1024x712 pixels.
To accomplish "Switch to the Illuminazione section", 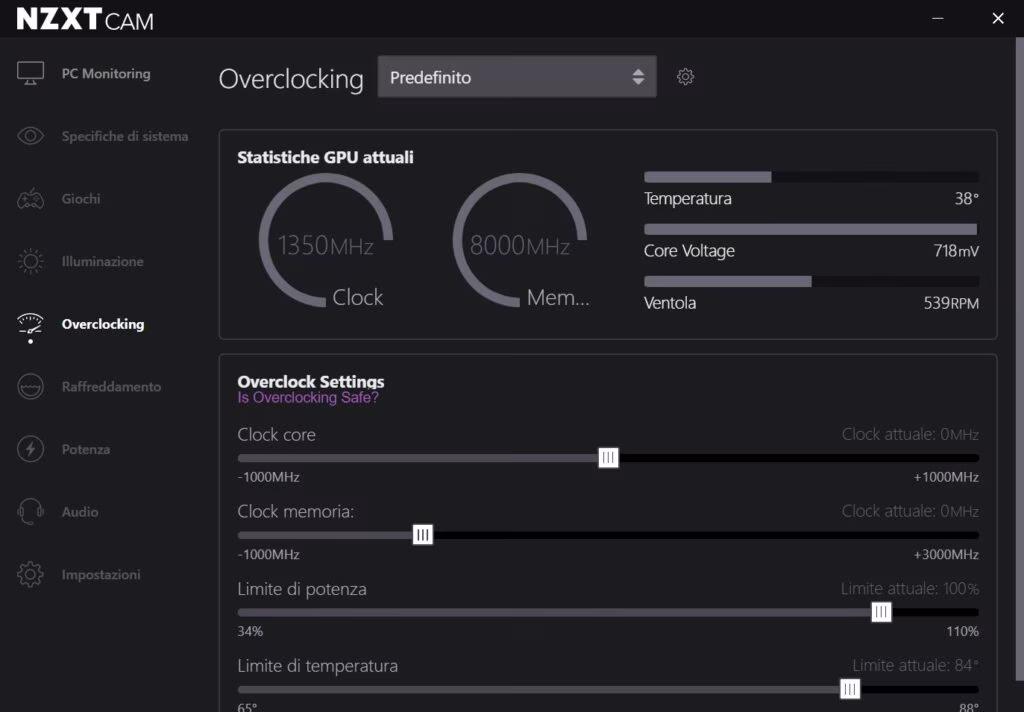I will (103, 261).
